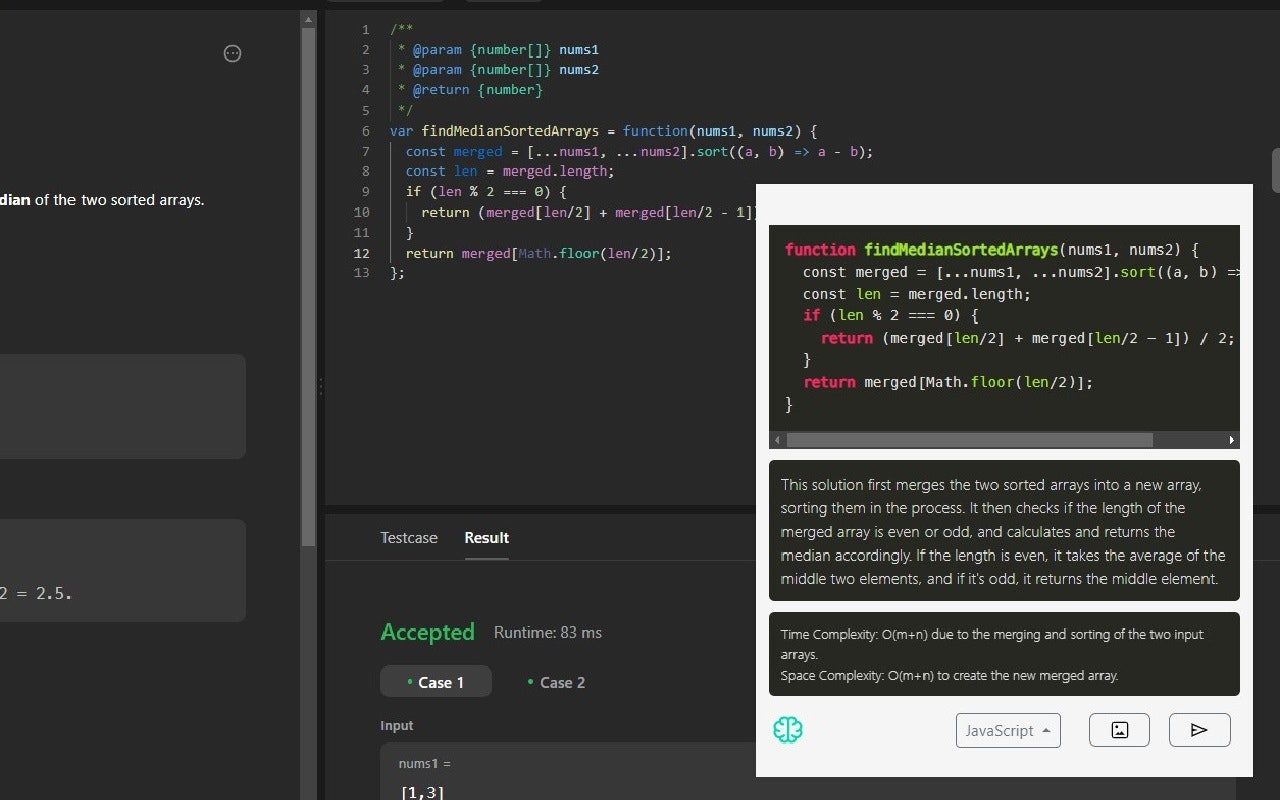
Task: Send the request with the arrow button
Action: pyautogui.click(x=1199, y=730)
